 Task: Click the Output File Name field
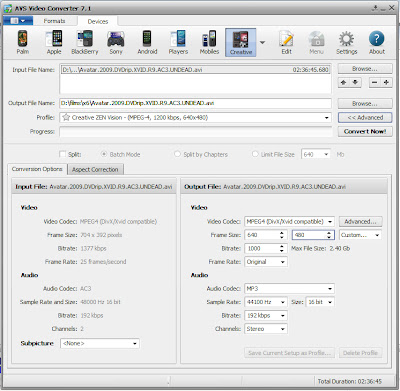pyautogui.click(x=195, y=103)
